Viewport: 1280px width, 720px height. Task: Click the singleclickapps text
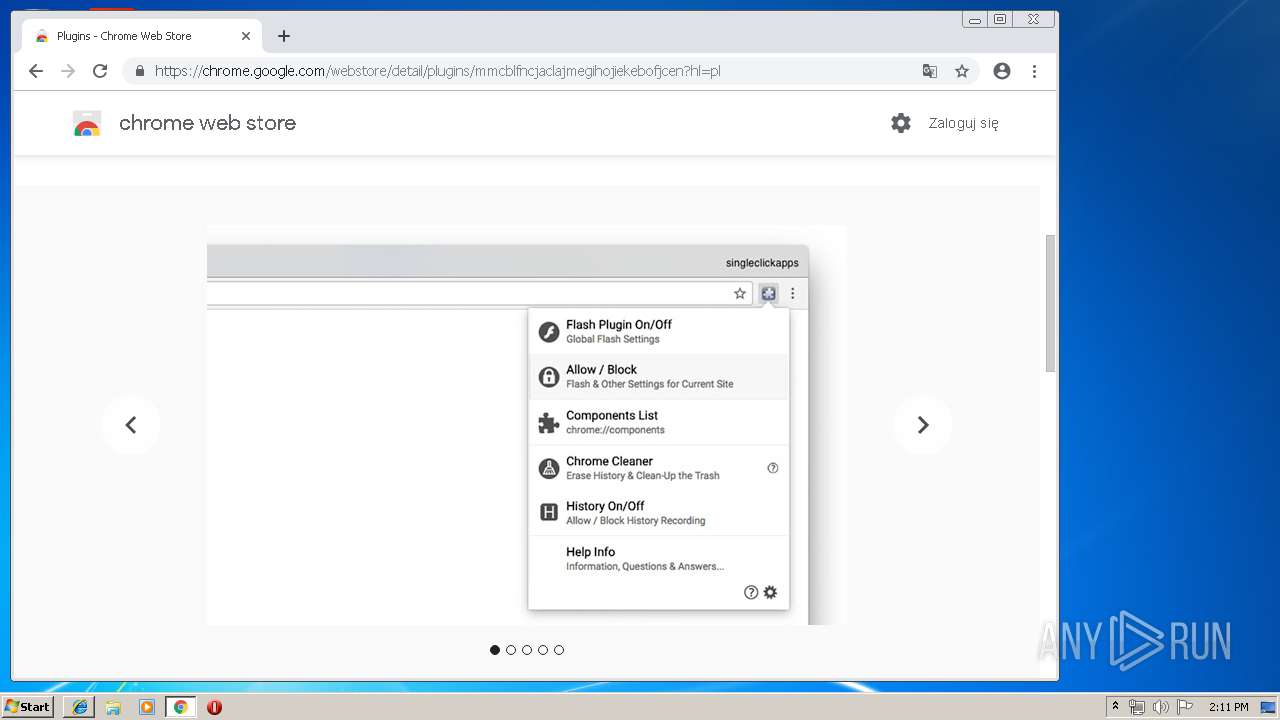pos(762,263)
